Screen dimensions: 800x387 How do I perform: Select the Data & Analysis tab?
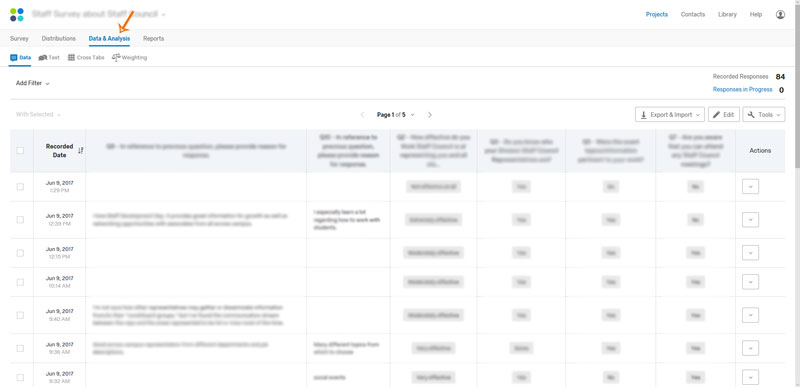click(x=109, y=38)
